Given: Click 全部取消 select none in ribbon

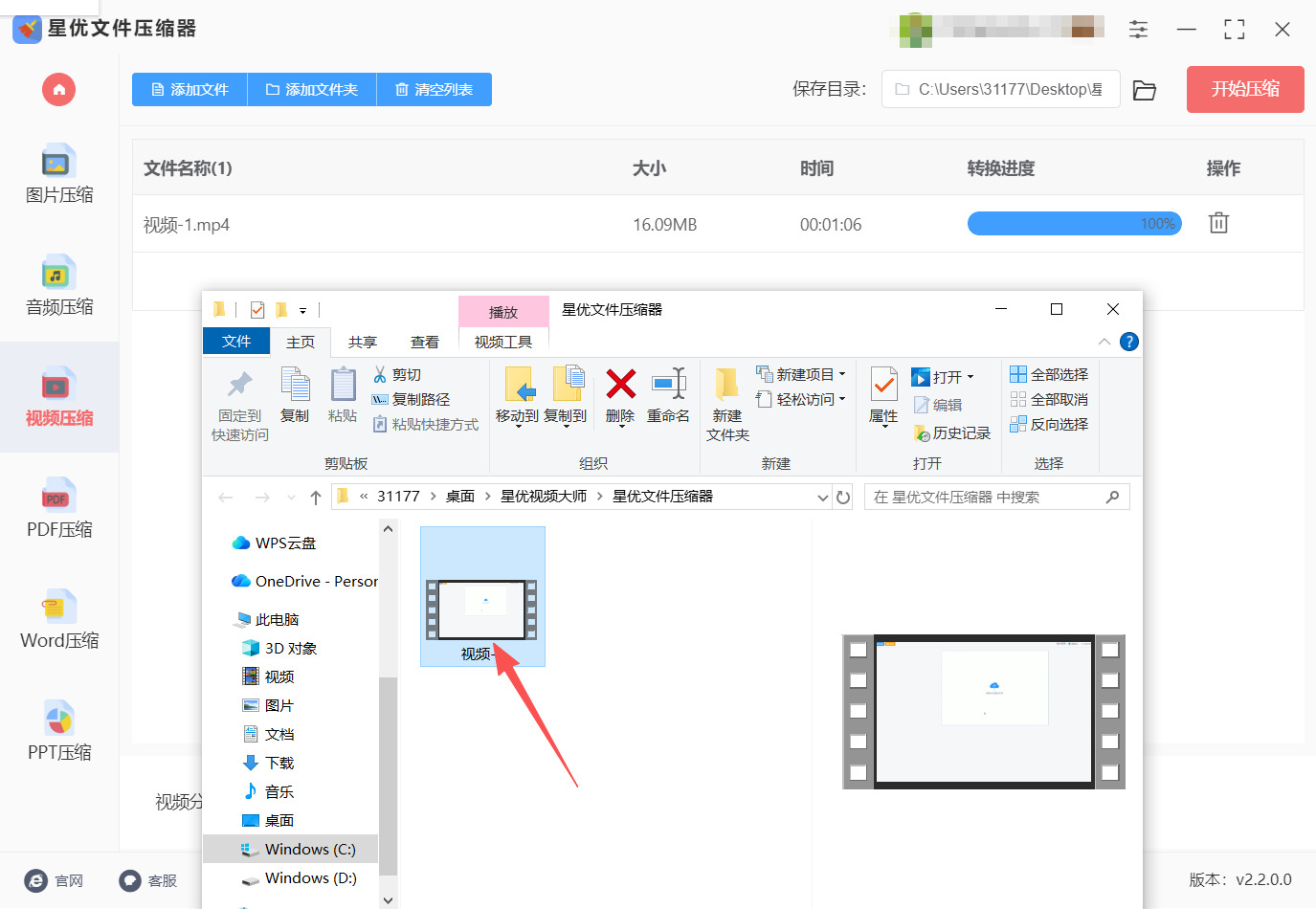Looking at the screenshot, I should pos(1049,400).
